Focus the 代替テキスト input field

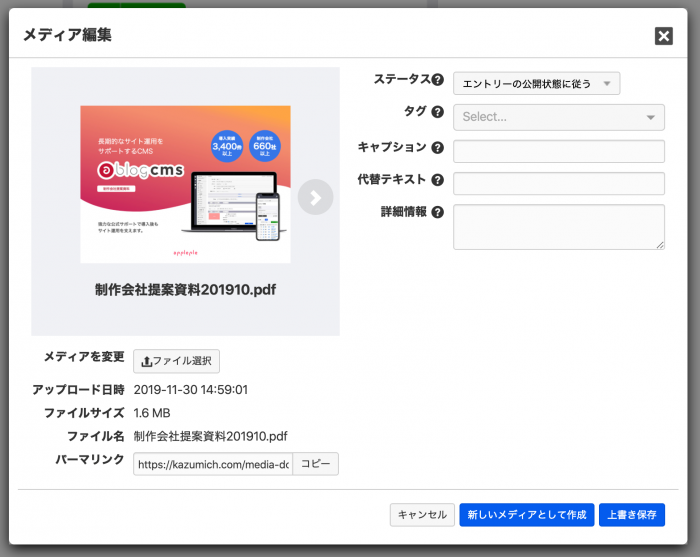559,184
